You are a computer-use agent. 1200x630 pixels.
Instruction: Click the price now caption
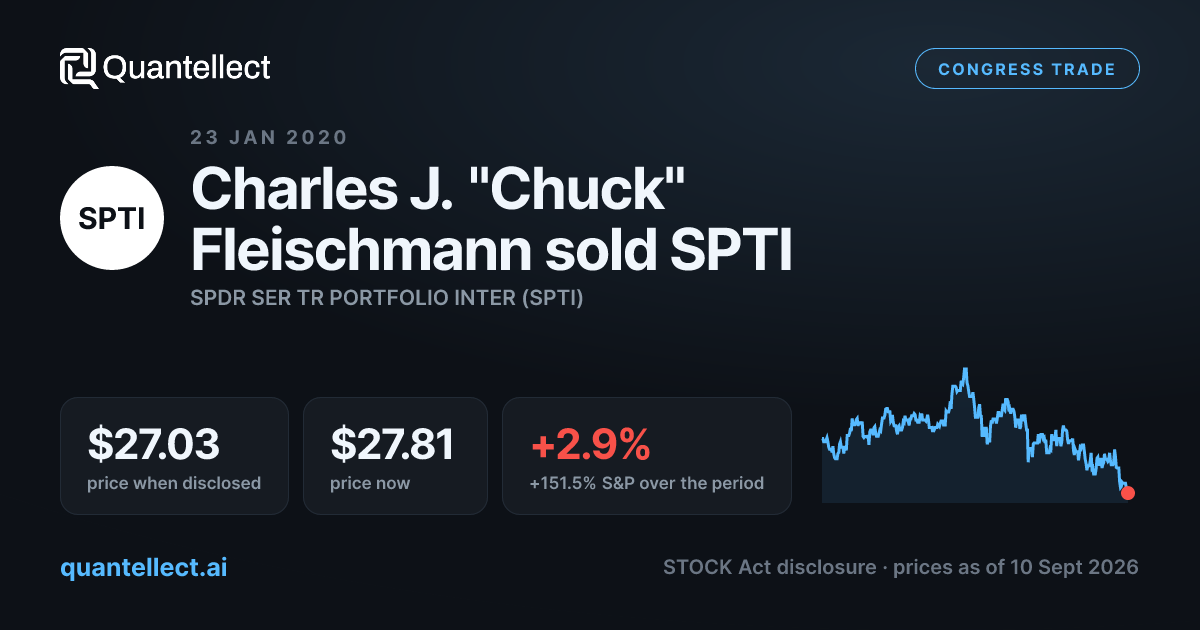pos(370,483)
